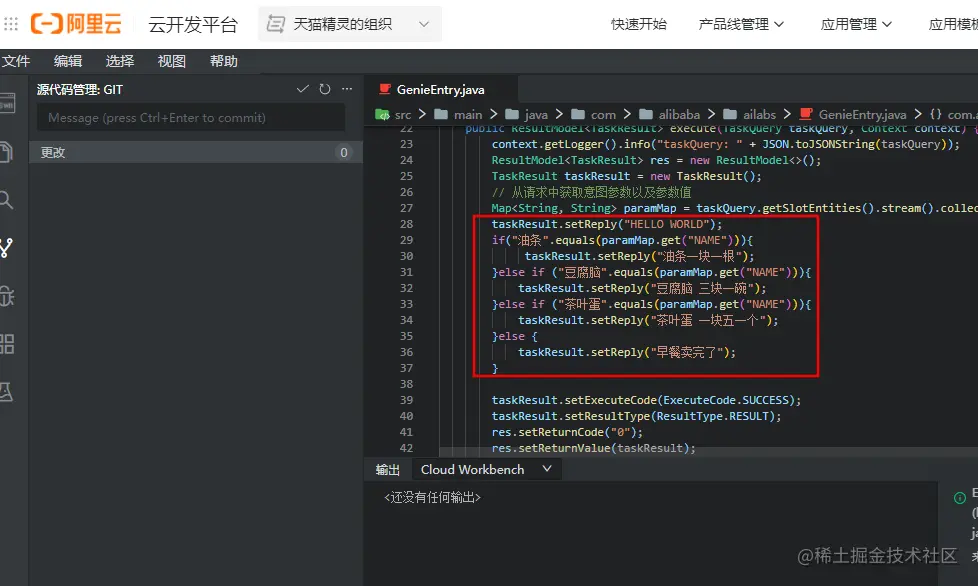Image resolution: width=978 pixels, height=586 pixels.
Task: Collapse the 更改 changes section
Action: pyautogui.click(x=196, y=153)
